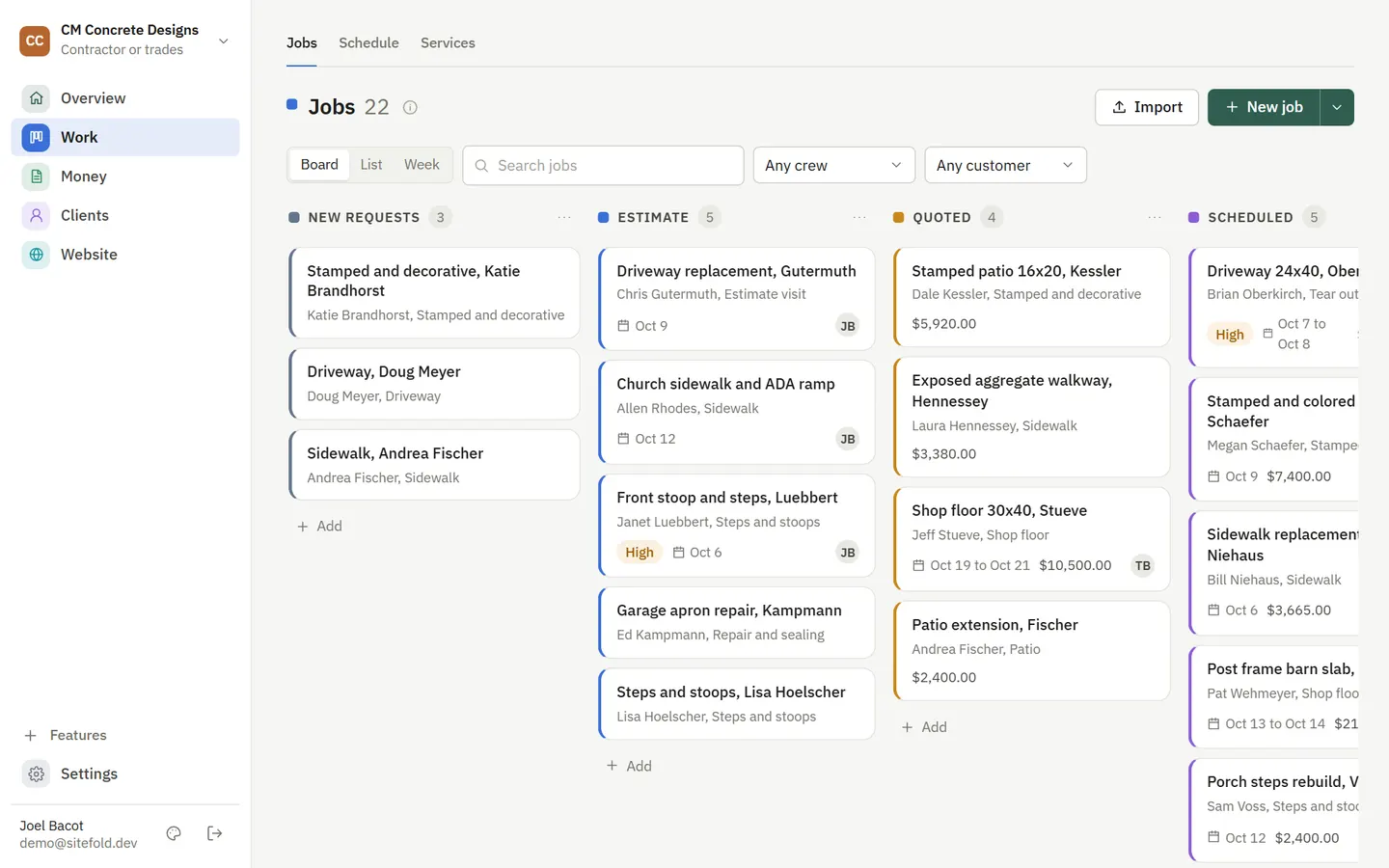Click the Search jobs field
Image resolution: width=1389 pixels, height=868 pixels.
603,165
